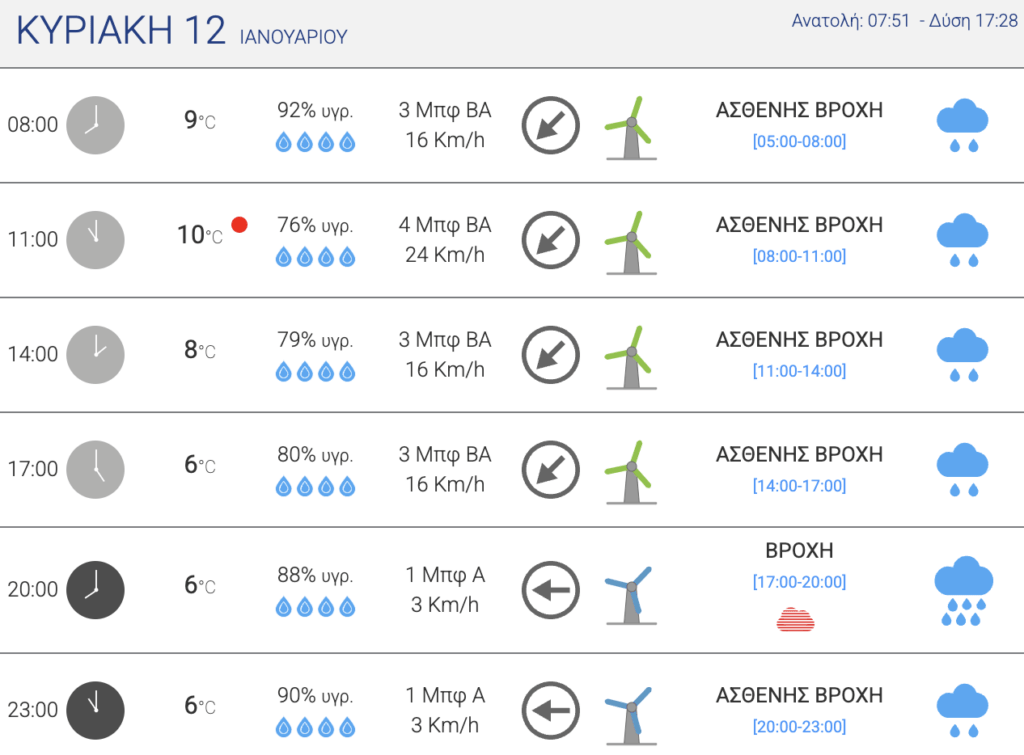This screenshot has height=755, width=1024.
Task: Click the light rain icon at 17:00
Action: [963, 470]
